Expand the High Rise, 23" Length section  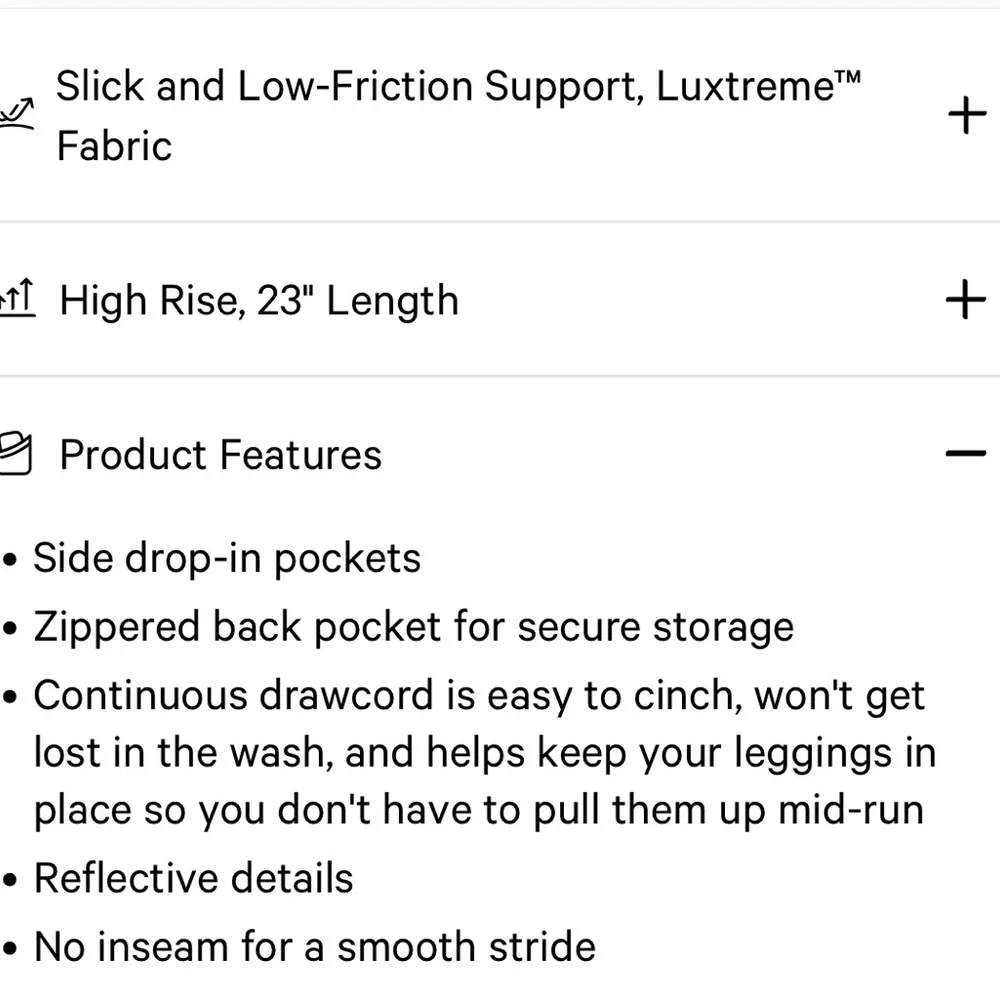point(966,300)
